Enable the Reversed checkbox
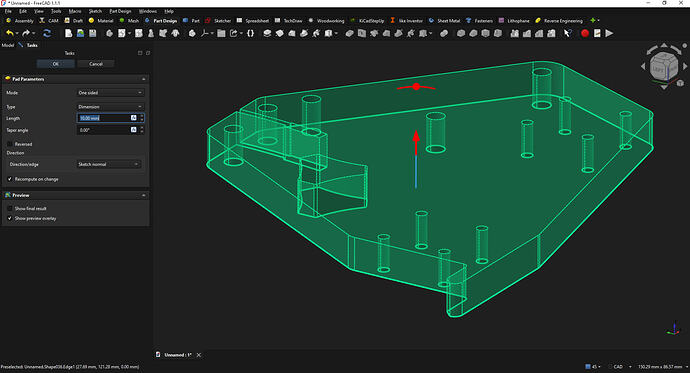Viewport: 690px width, 373px height. tap(10, 144)
